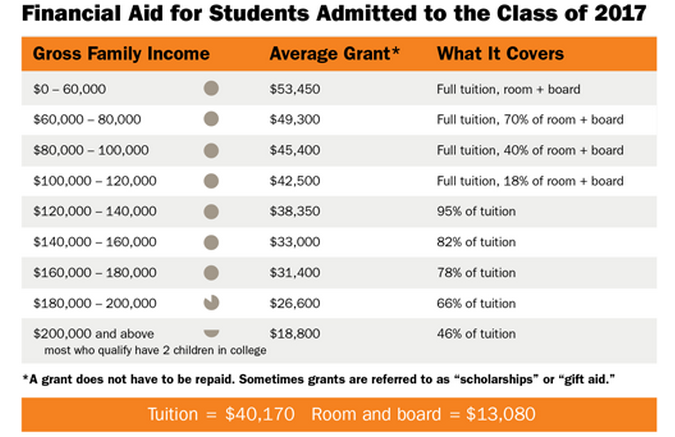Click the pie icon beside $80,000 – 100,000
Screen dimensions: 675x437
point(211,150)
